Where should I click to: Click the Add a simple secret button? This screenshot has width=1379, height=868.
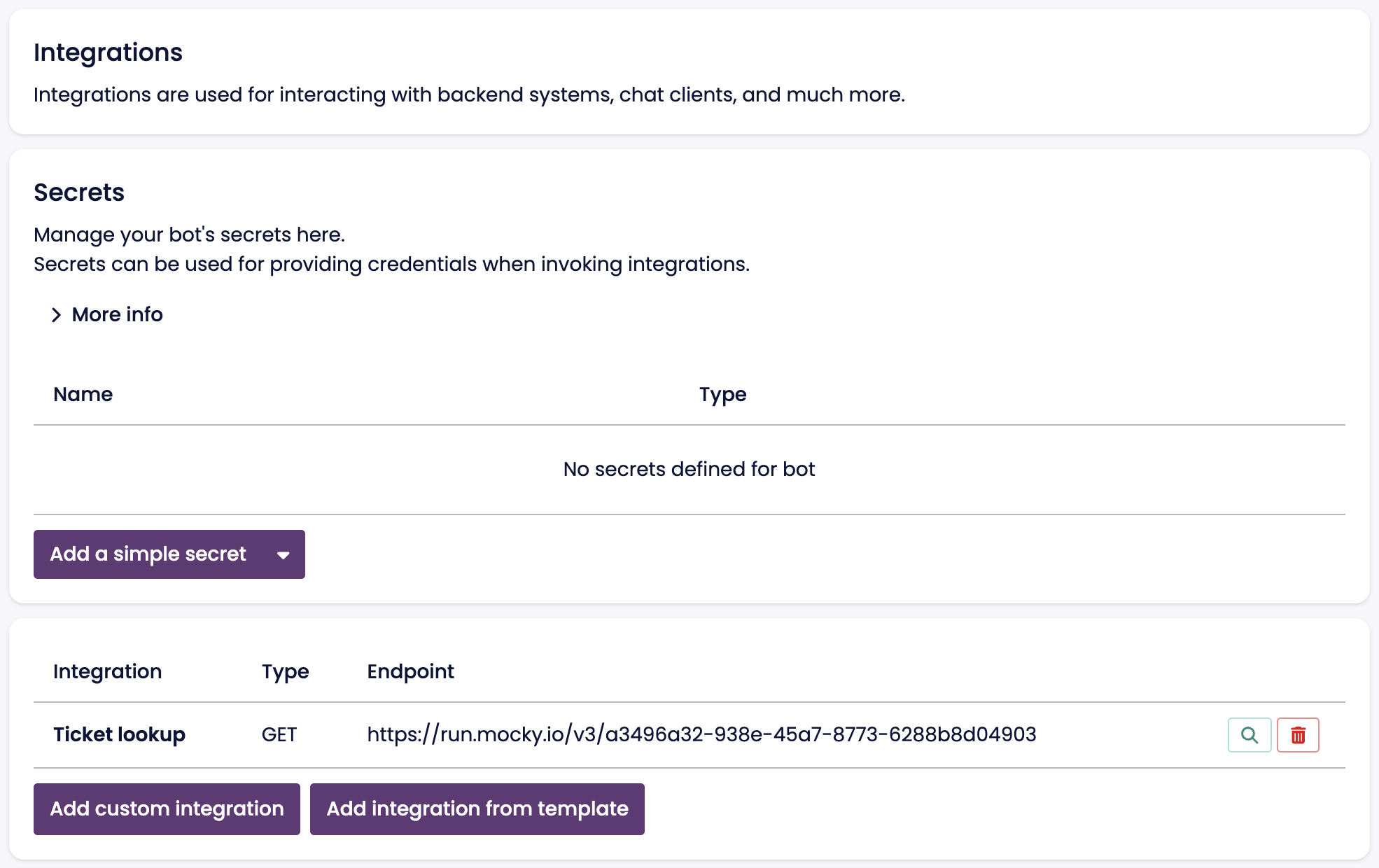click(x=148, y=554)
